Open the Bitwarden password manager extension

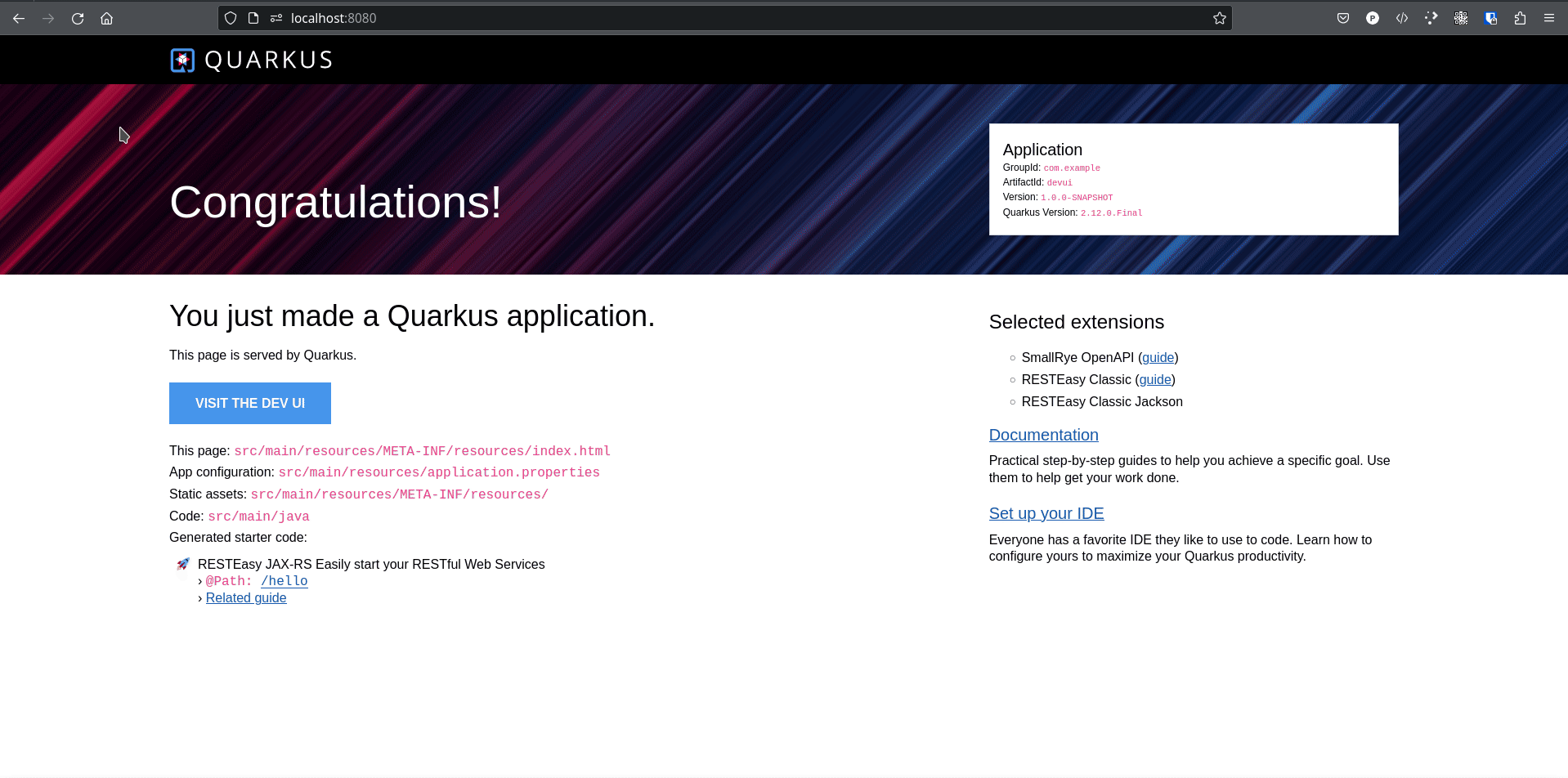(1491, 18)
